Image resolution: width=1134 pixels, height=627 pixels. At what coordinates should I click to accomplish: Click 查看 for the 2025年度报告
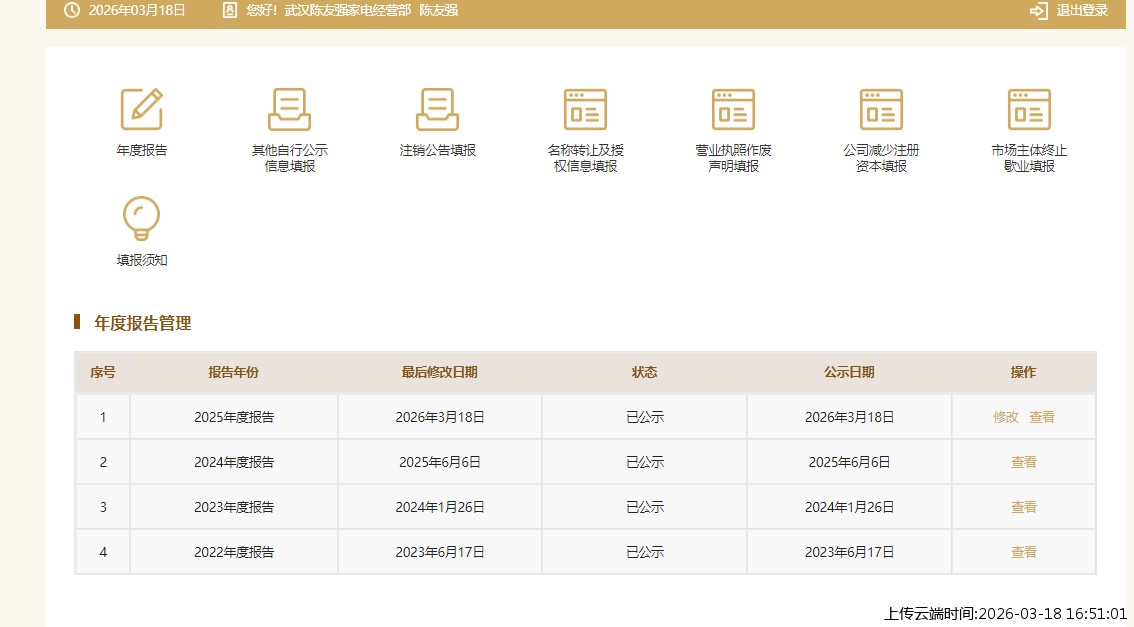click(1042, 417)
